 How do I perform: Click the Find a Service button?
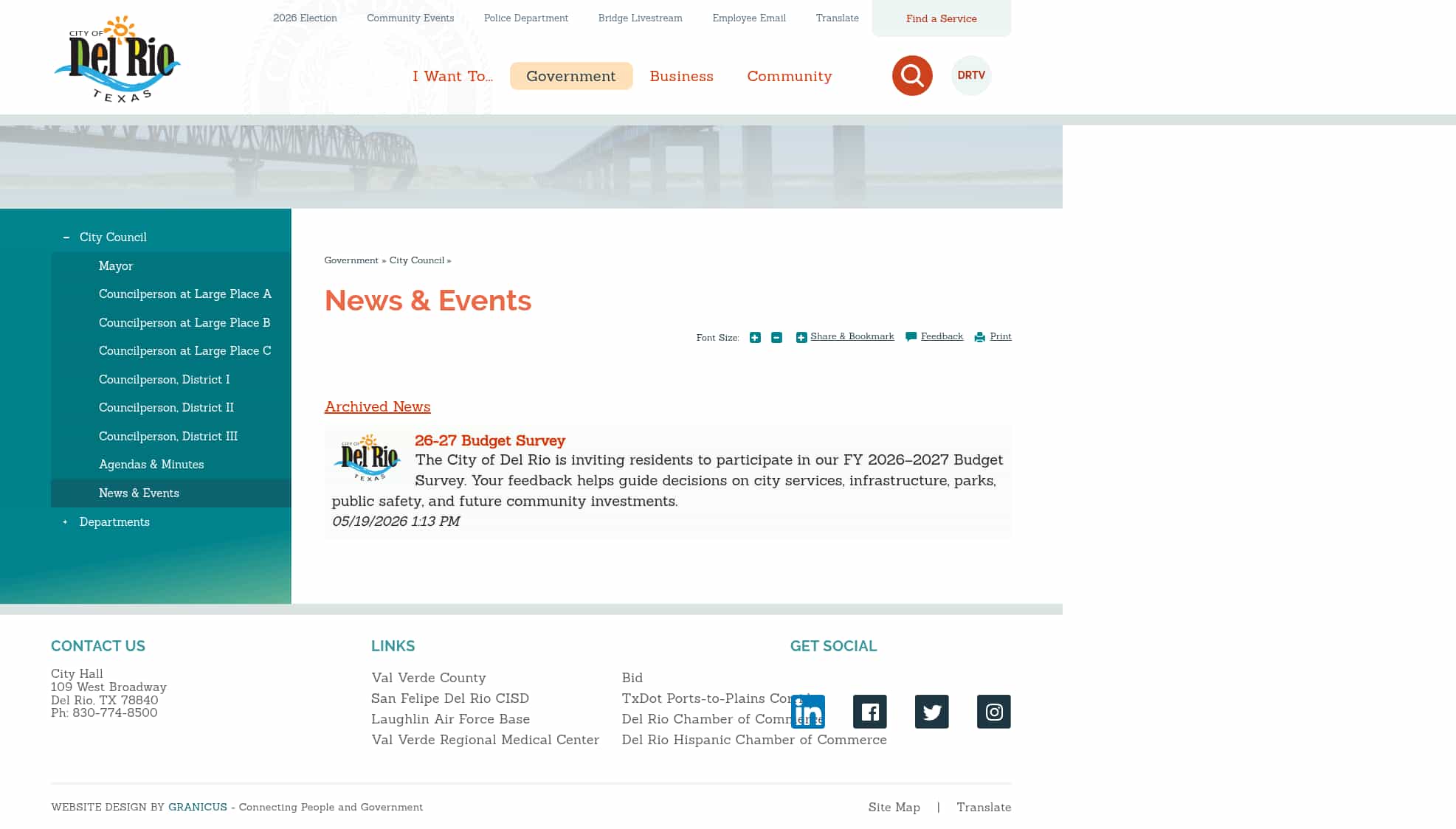tap(942, 18)
